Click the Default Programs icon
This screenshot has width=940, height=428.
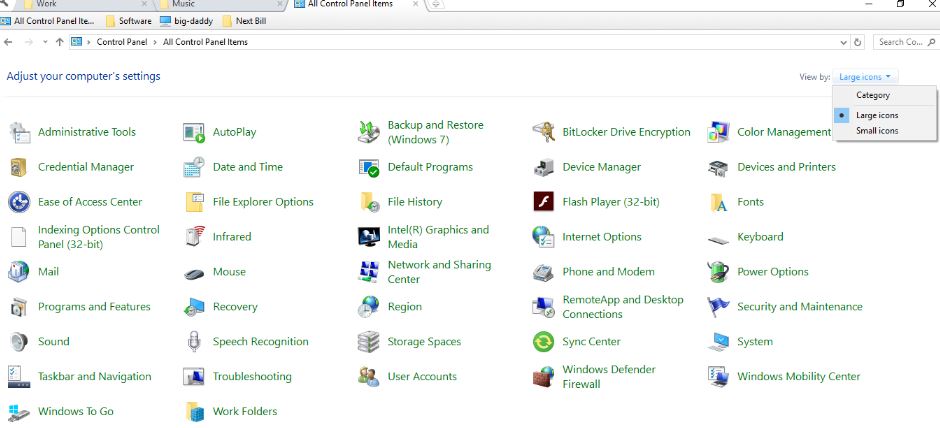[369, 167]
